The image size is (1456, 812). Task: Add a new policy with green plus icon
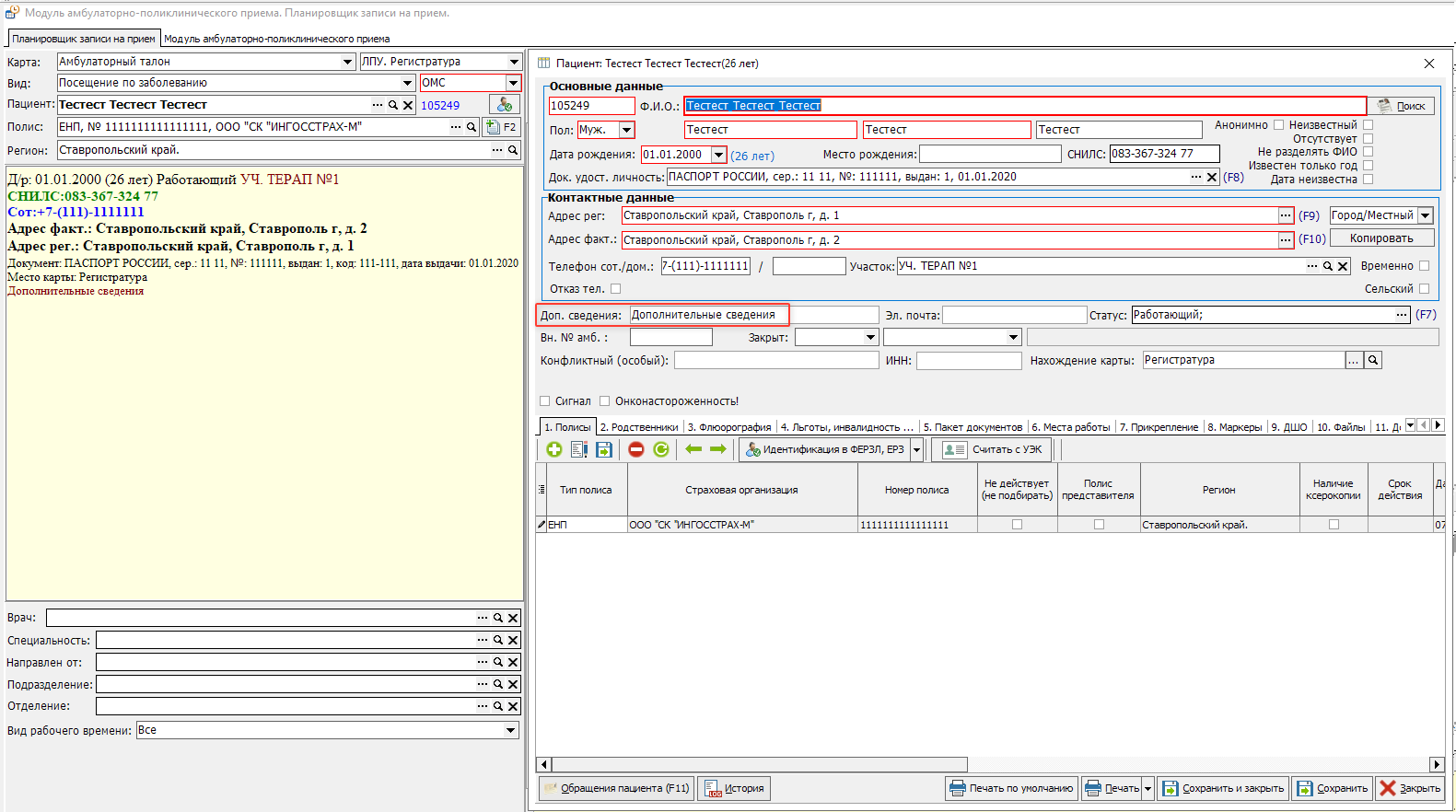click(x=553, y=449)
